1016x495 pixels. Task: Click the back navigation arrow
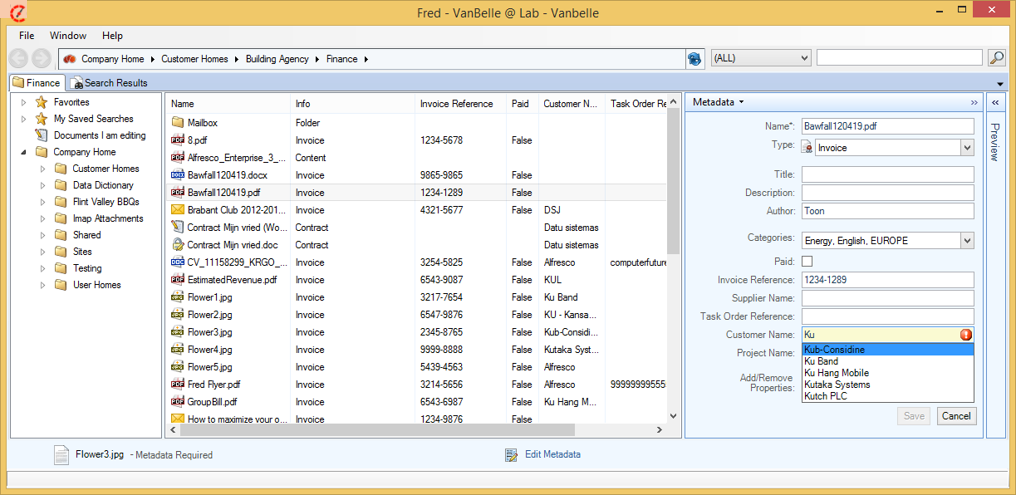click(19, 59)
